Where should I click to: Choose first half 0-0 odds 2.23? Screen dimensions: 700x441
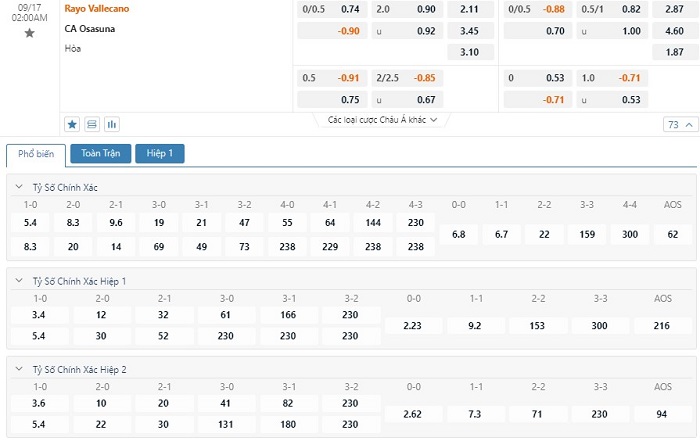412,326
